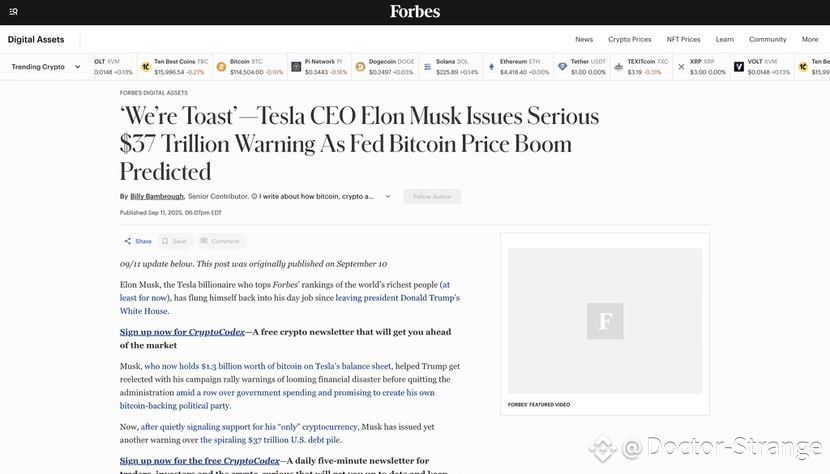
Task: Click the Tether diamond icon in ticker
Action: point(562,67)
